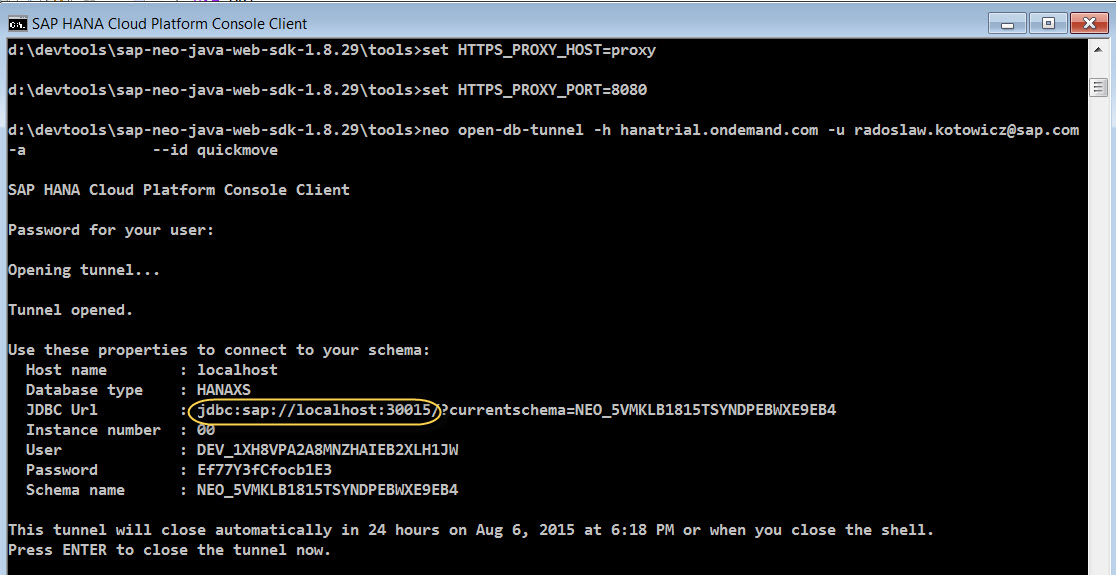The image size is (1116, 575).
Task: Click 'Use these properties to connect' line
Action: pos(219,349)
